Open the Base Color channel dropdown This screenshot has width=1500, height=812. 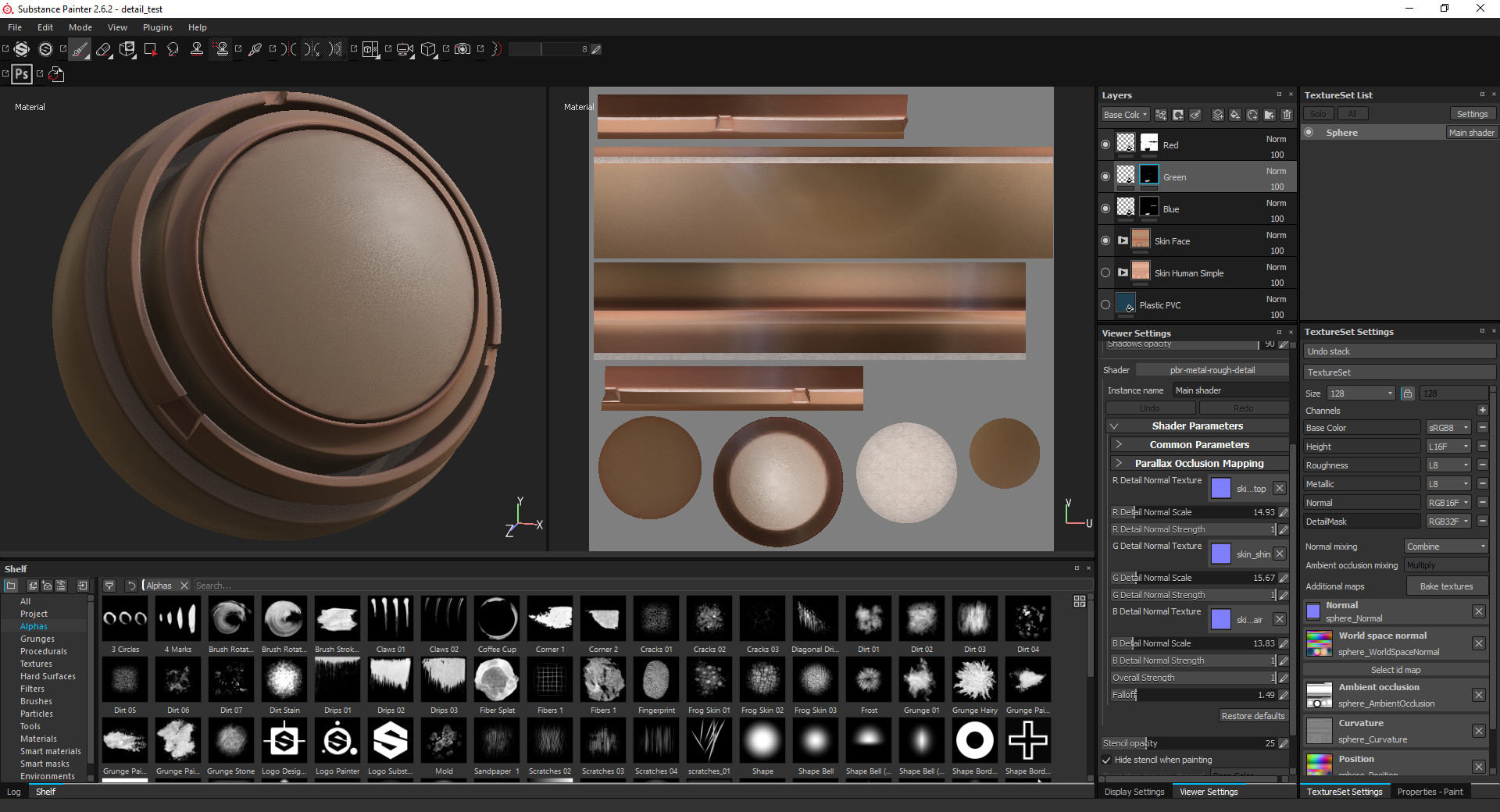[x=1448, y=427]
